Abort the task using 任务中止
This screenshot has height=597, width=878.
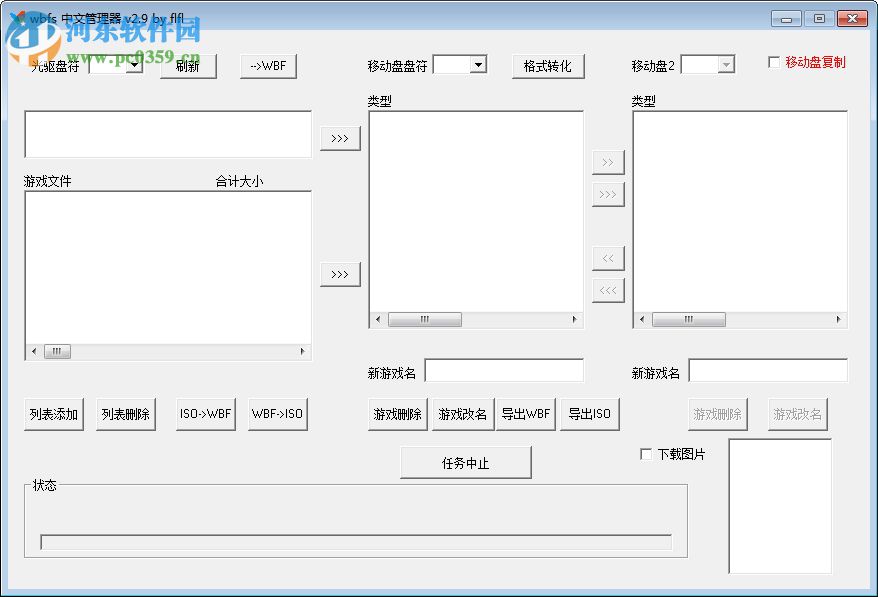466,461
